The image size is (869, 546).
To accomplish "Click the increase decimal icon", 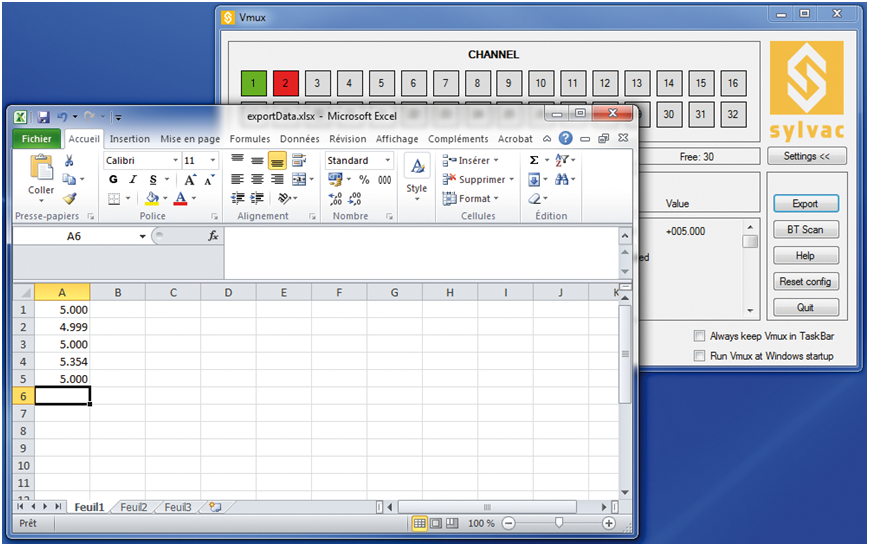I will (x=335, y=198).
